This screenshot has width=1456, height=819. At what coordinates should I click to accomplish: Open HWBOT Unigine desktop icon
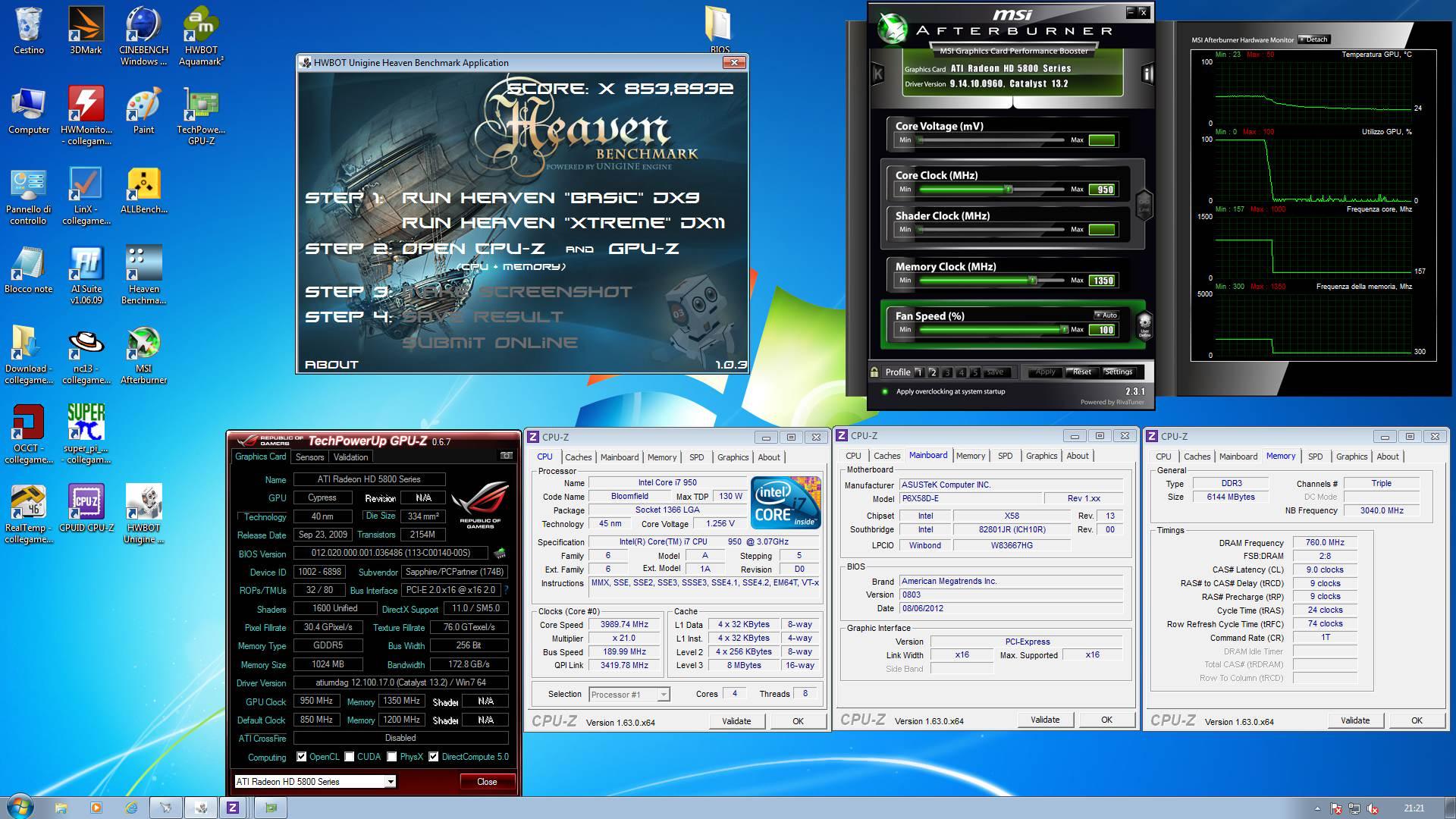click(x=143, y=513)
